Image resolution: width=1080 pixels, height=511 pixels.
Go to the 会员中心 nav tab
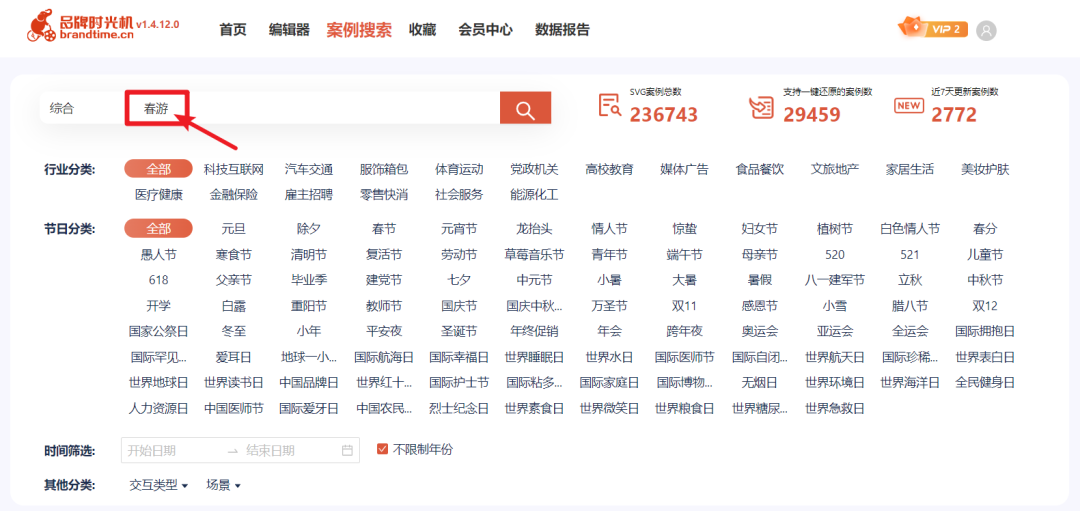[x=486, y=30]
